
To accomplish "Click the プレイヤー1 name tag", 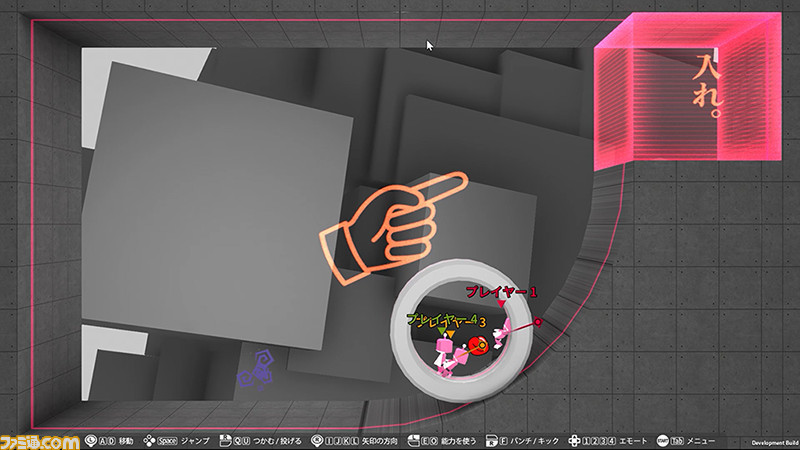I will point(501,292).
